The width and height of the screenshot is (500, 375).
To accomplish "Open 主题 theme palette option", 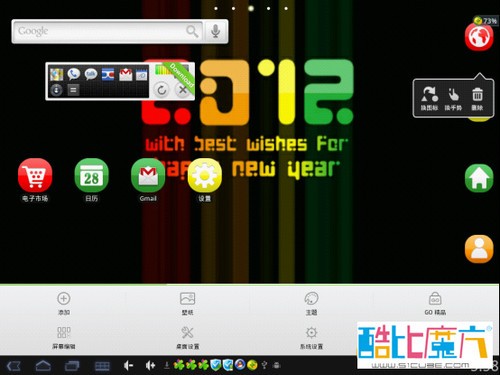I will click(x=311, y=303).
